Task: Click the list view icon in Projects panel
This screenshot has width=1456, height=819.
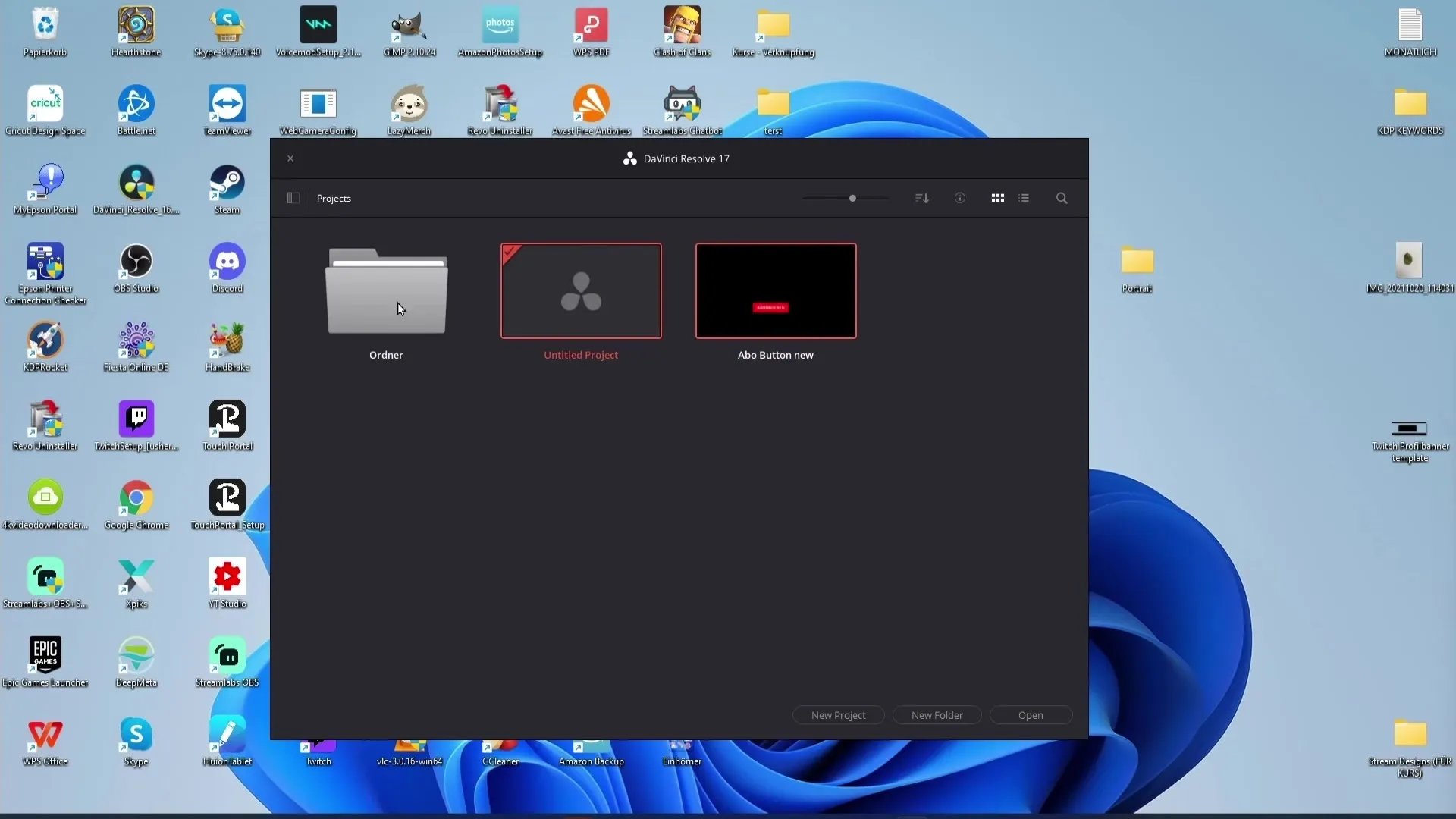Action: tap(1024, 198)
